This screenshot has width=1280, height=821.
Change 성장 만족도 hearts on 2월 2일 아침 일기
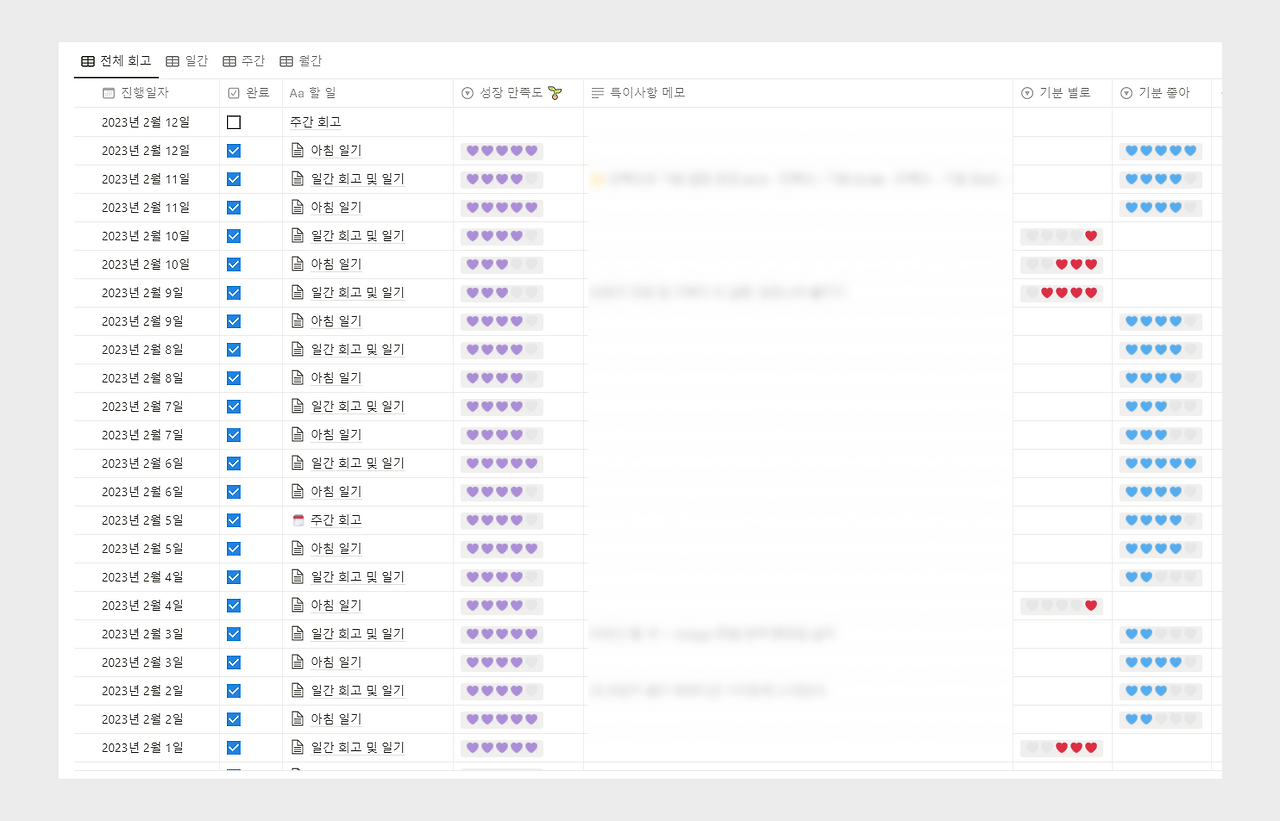(x=502, y=719)
